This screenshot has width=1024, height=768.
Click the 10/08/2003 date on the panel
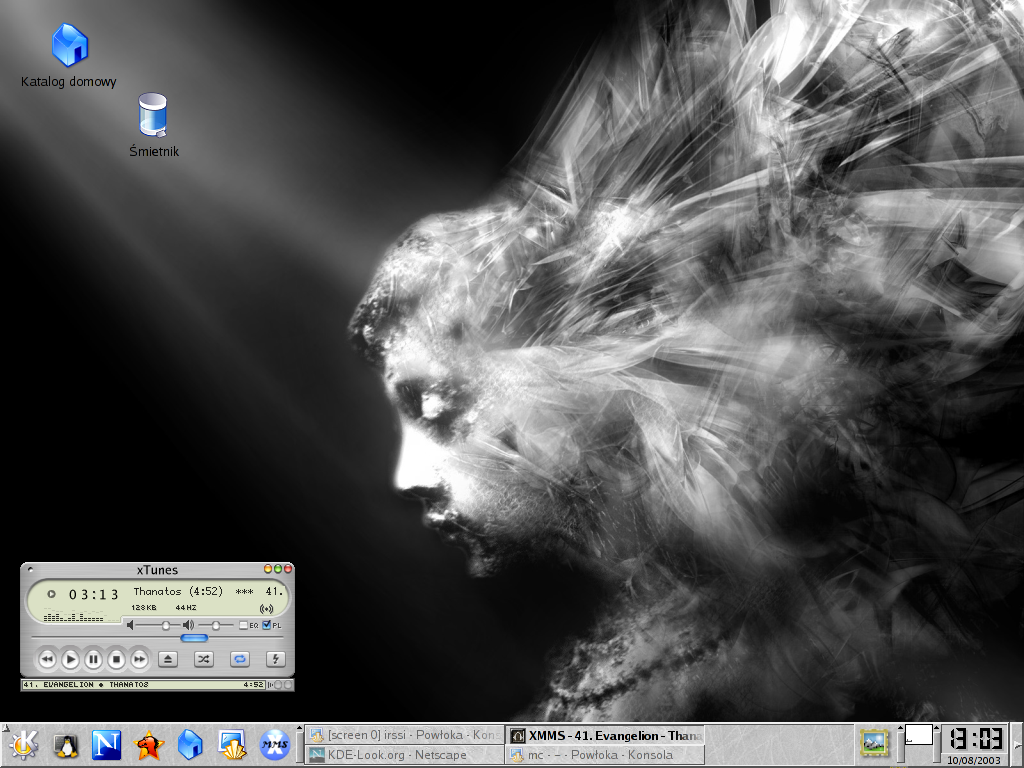(974, 760)
